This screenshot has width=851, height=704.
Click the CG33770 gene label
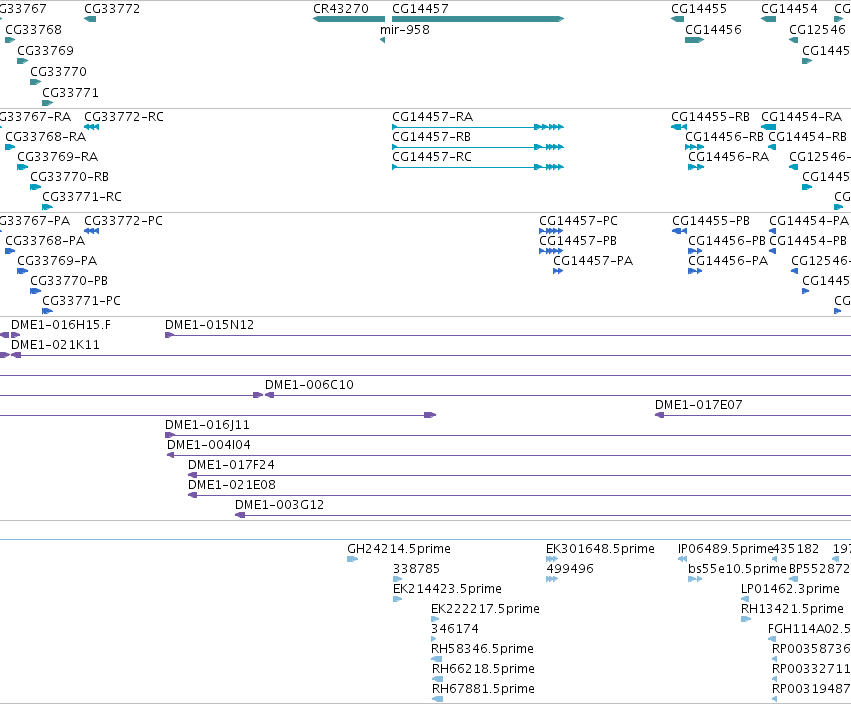point(59,72)
